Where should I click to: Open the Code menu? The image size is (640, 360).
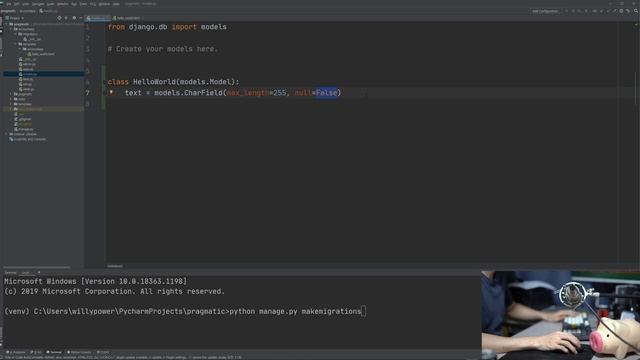tap(50, 4)
